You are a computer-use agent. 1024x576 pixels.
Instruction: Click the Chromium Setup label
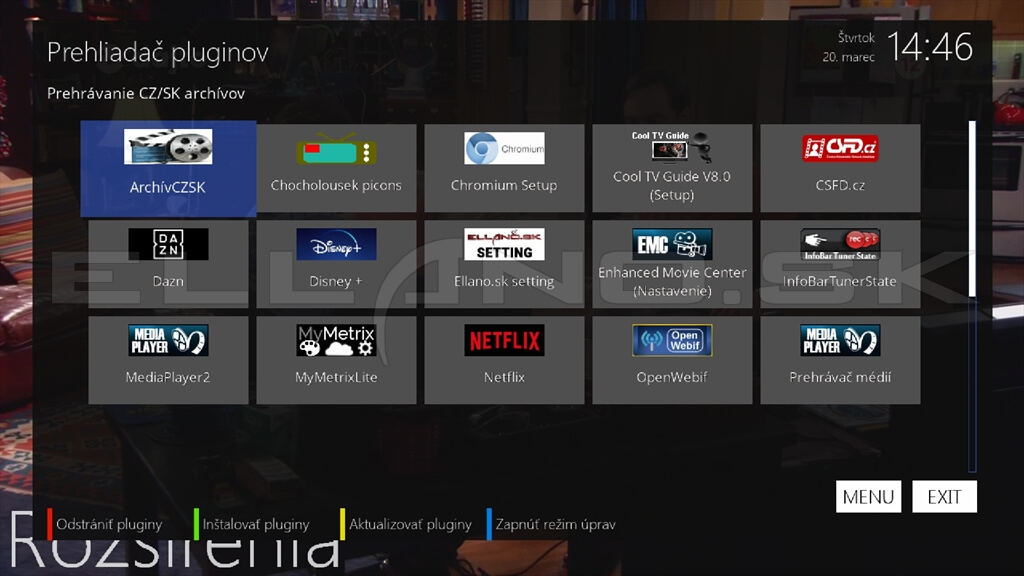click(x=504, y=185)
